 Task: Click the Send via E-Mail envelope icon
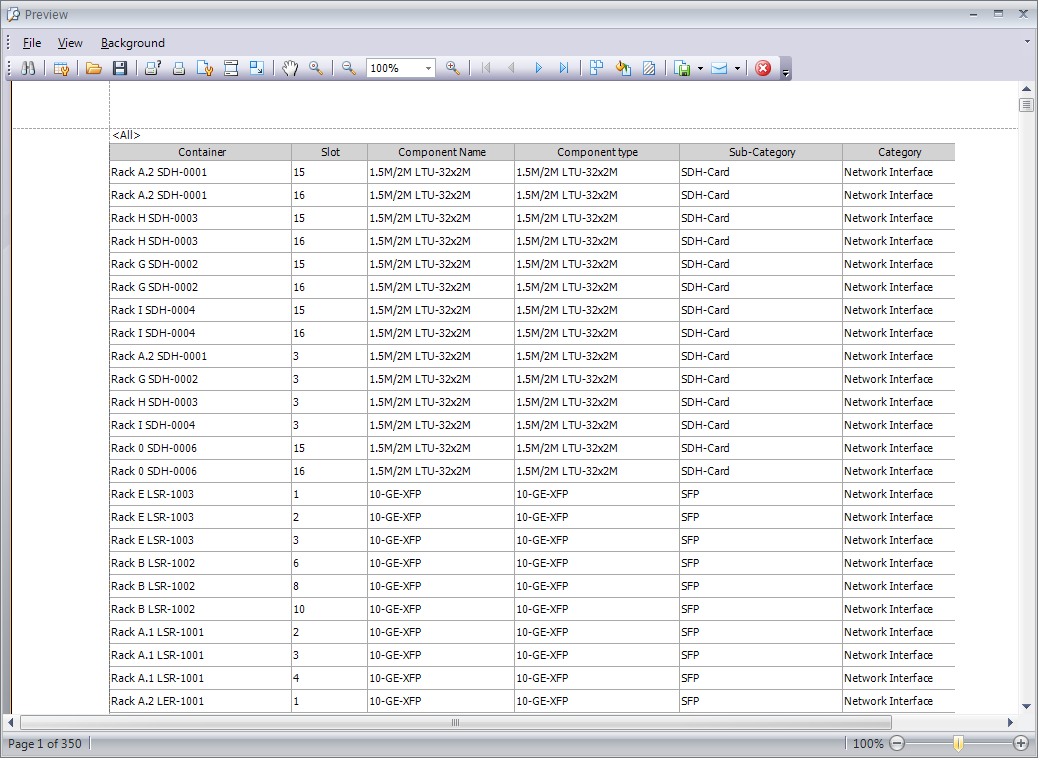719,68
